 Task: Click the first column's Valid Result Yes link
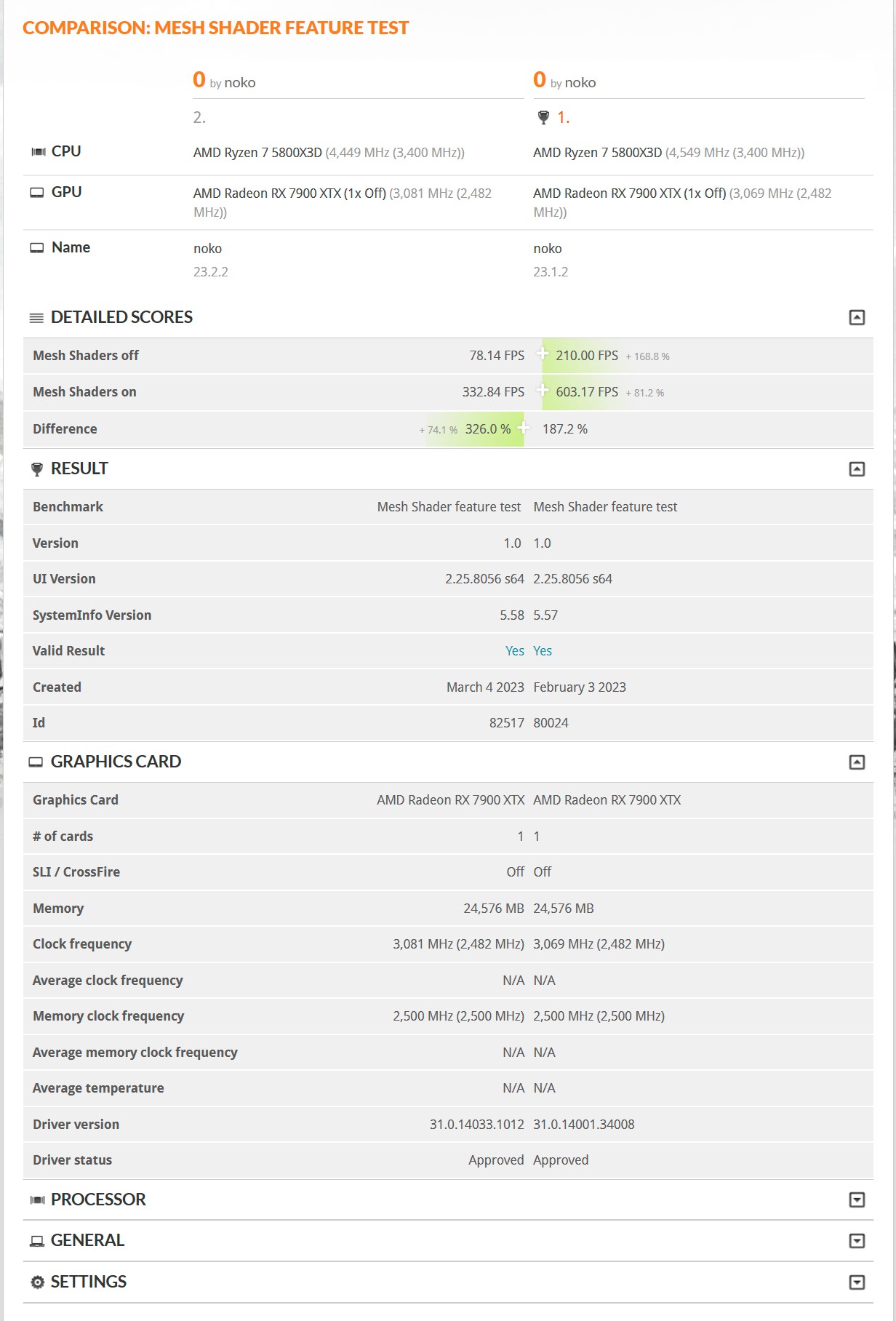(514, 651)
